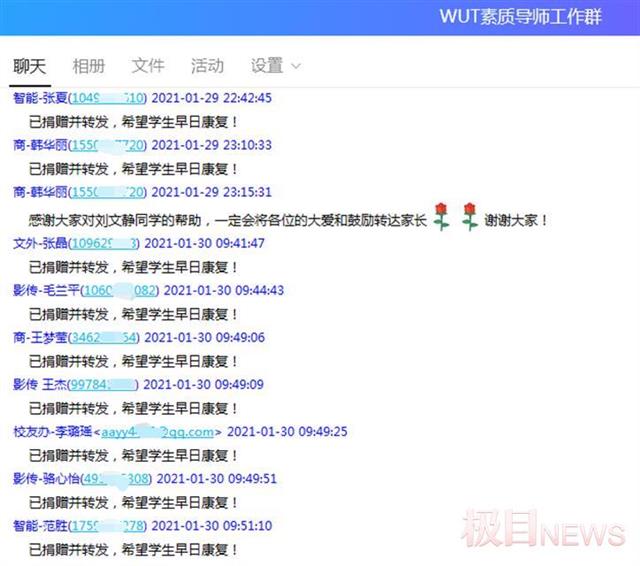Open the 设置 dropdown menu

pos(267,66)
